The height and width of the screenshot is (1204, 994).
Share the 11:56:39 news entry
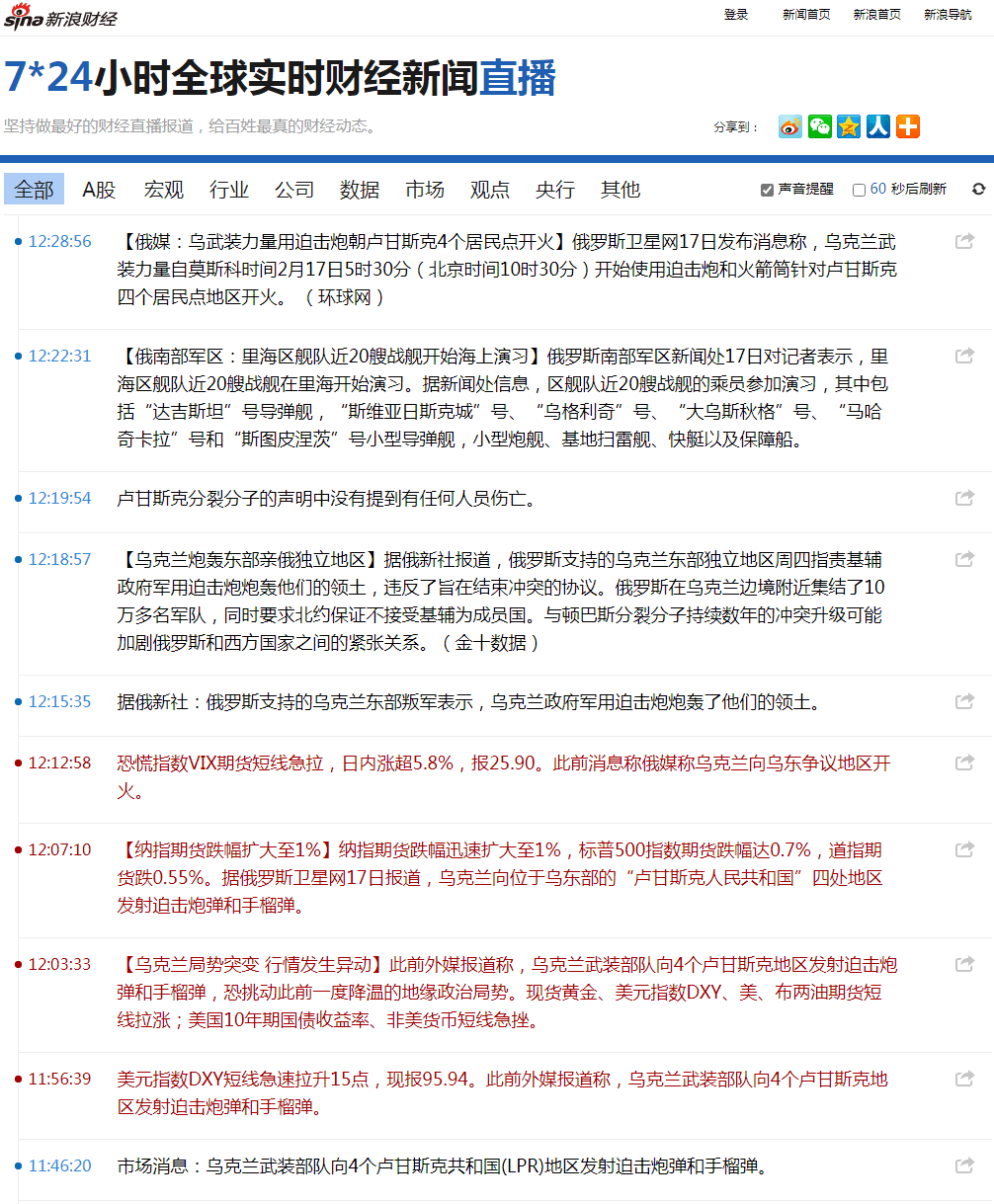click(x=965, y=1079)
